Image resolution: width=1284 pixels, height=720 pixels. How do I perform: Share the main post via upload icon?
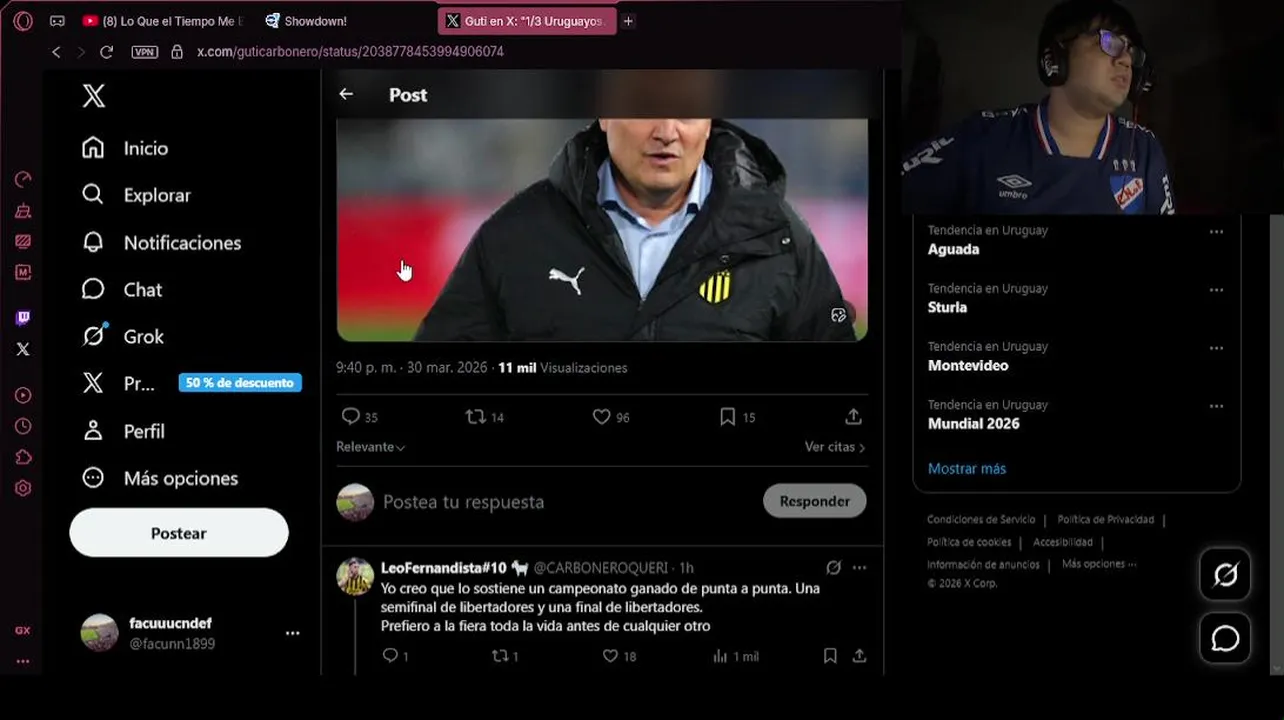coord(853,417)
